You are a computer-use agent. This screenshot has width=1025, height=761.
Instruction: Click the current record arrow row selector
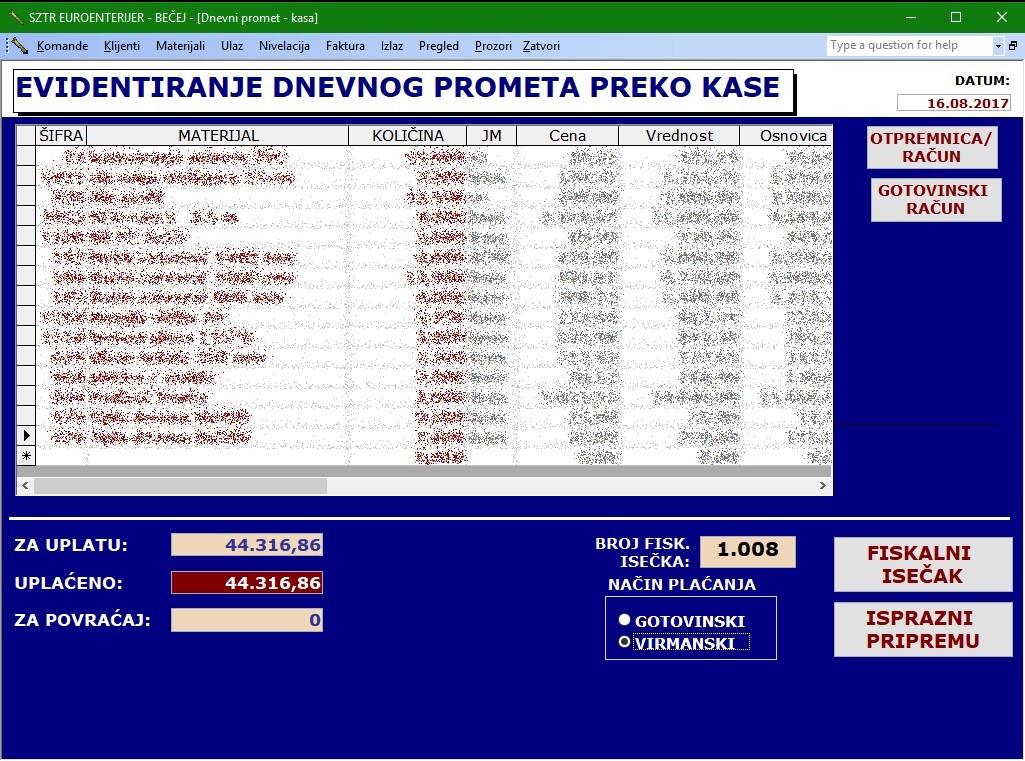(x=26, y=436)
